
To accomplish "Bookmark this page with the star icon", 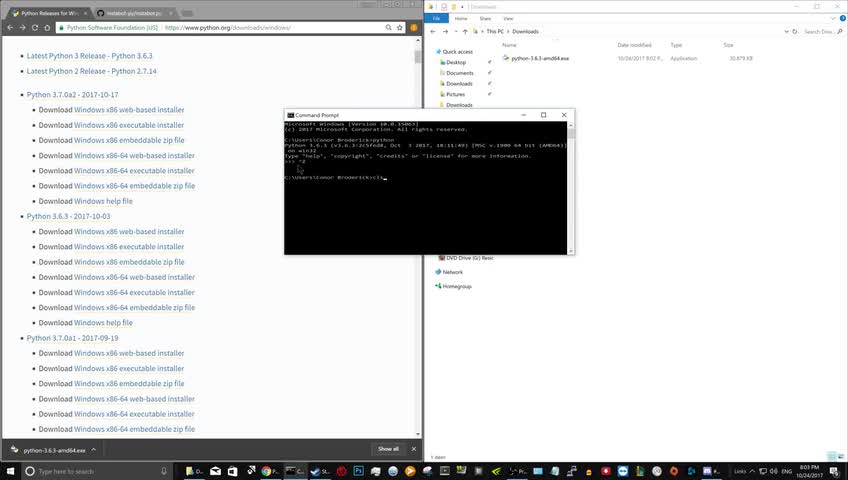I will tap(400, 28).
